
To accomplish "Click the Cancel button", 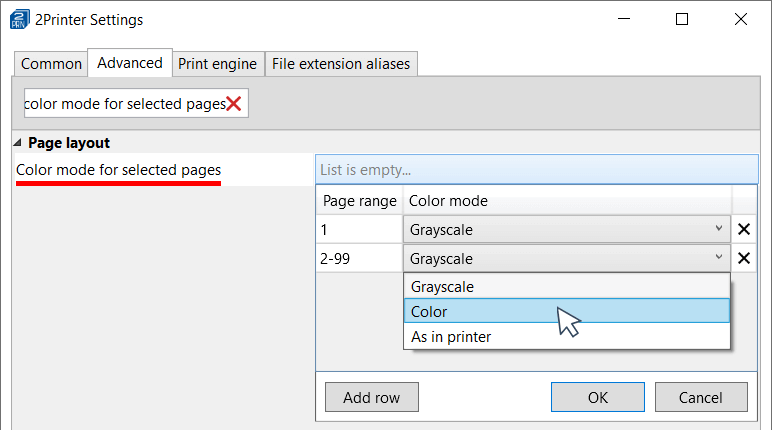I will coord(700,397).
